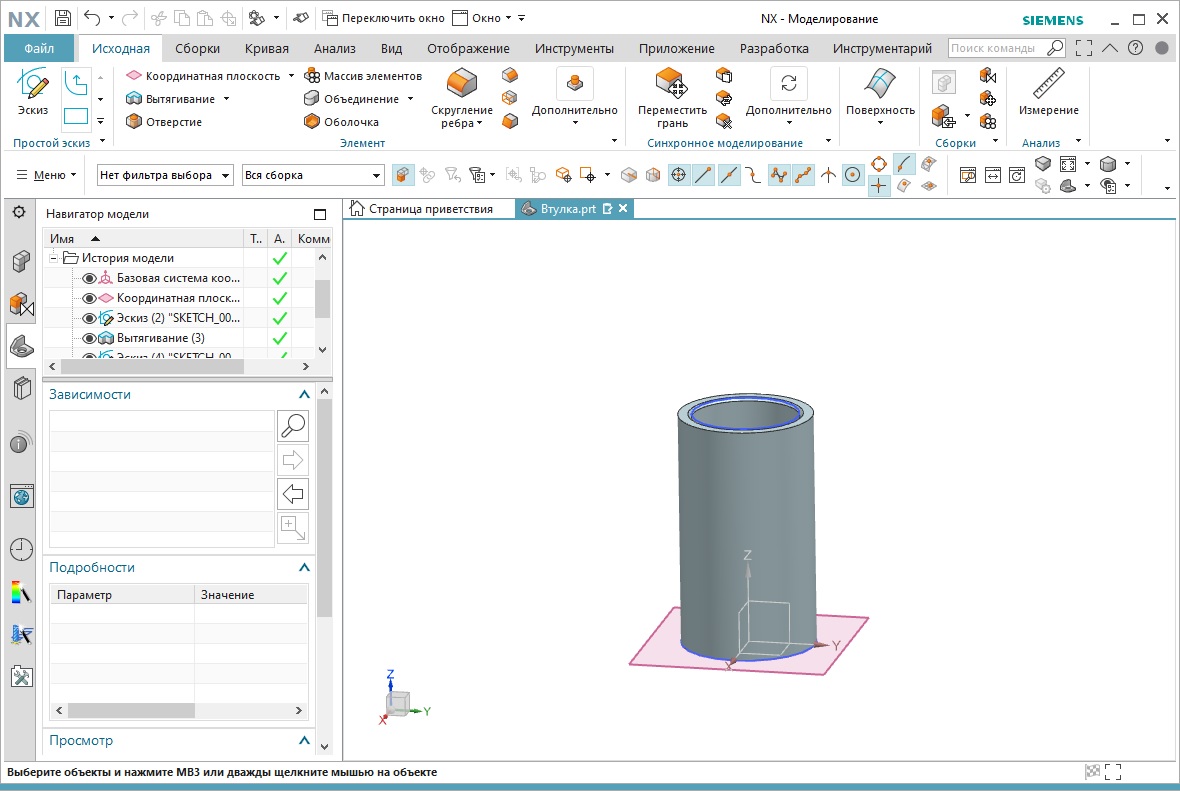1180x791 pixels.
Task: Click the Поверхность surface icon
Action: [x=880, y=85]
